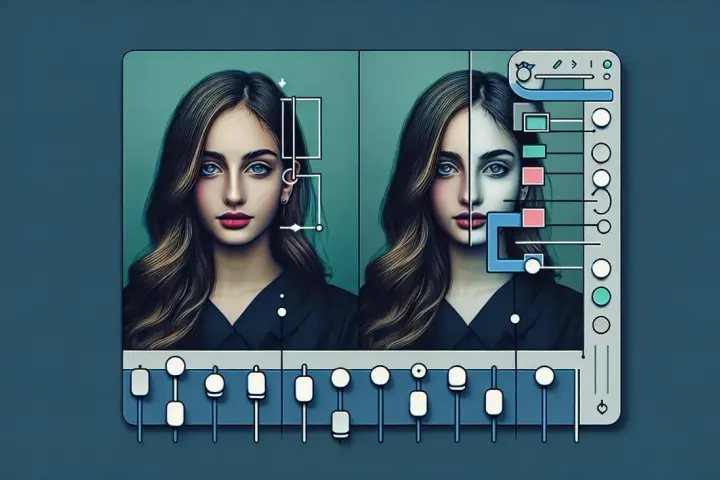The image size is (720, 480).
Task: Adjust the square knob beneath the dotted circle knob
Action: pos(418,404)
